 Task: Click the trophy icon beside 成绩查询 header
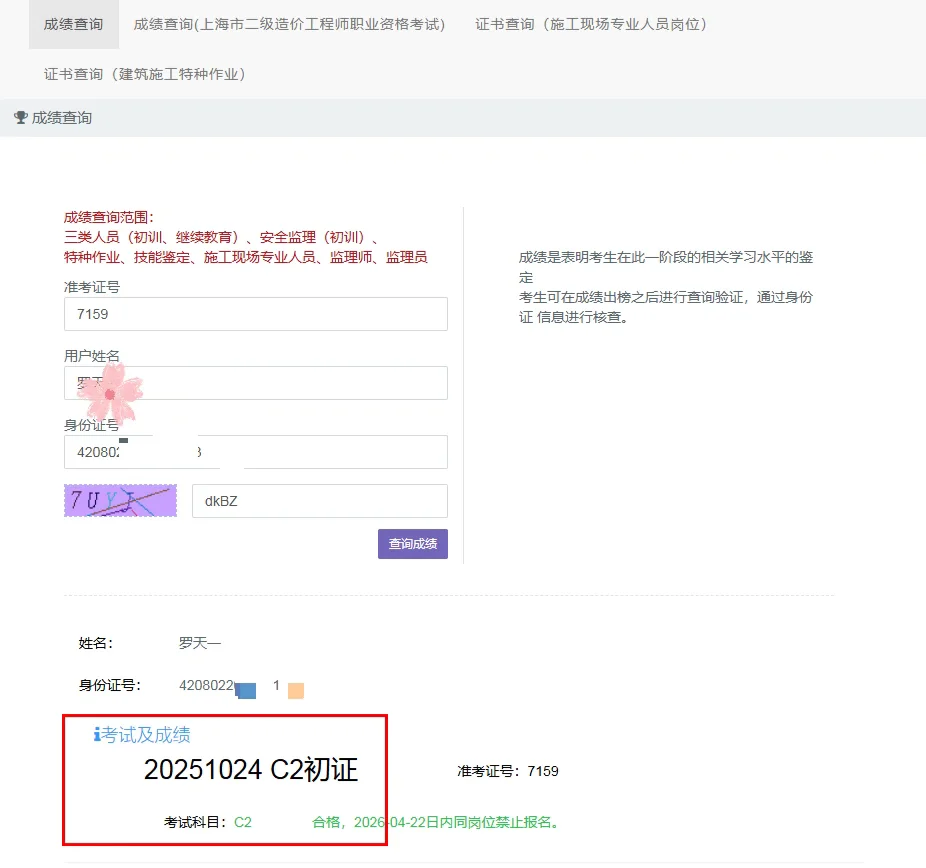(21, 117)
